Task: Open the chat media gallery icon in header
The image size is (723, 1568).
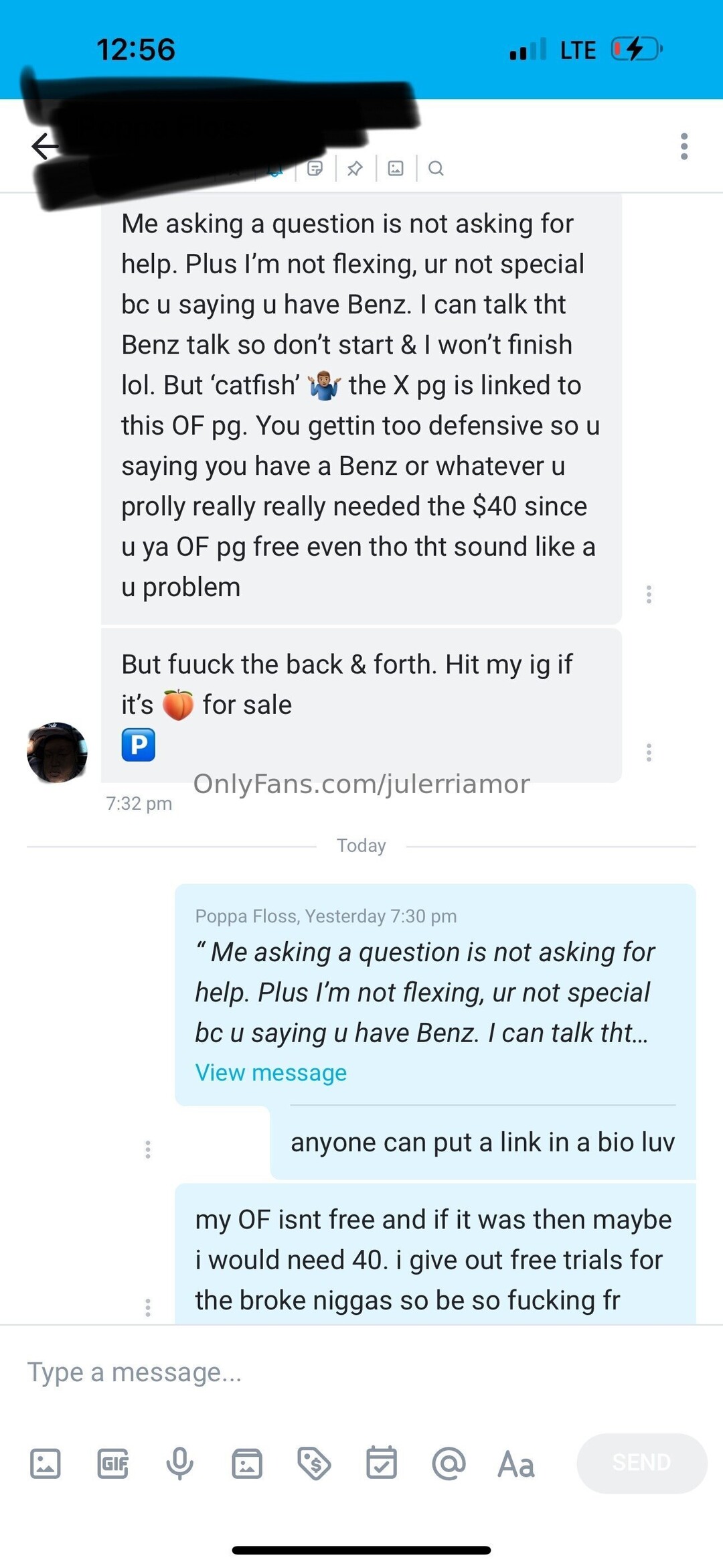Action: pyautogui.click(x=396, y=168)
